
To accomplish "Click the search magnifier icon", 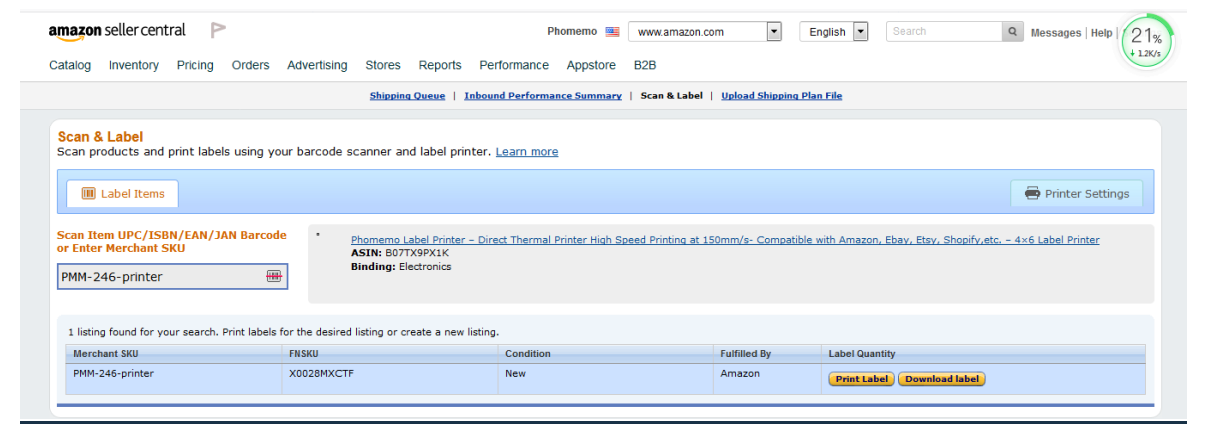I will pyautogui.click(x=1013, y=32).
